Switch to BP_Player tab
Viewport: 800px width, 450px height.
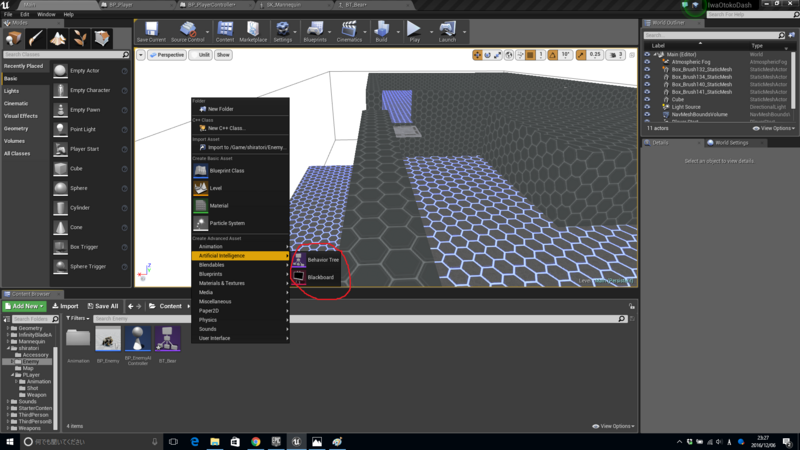click(121, 5)
